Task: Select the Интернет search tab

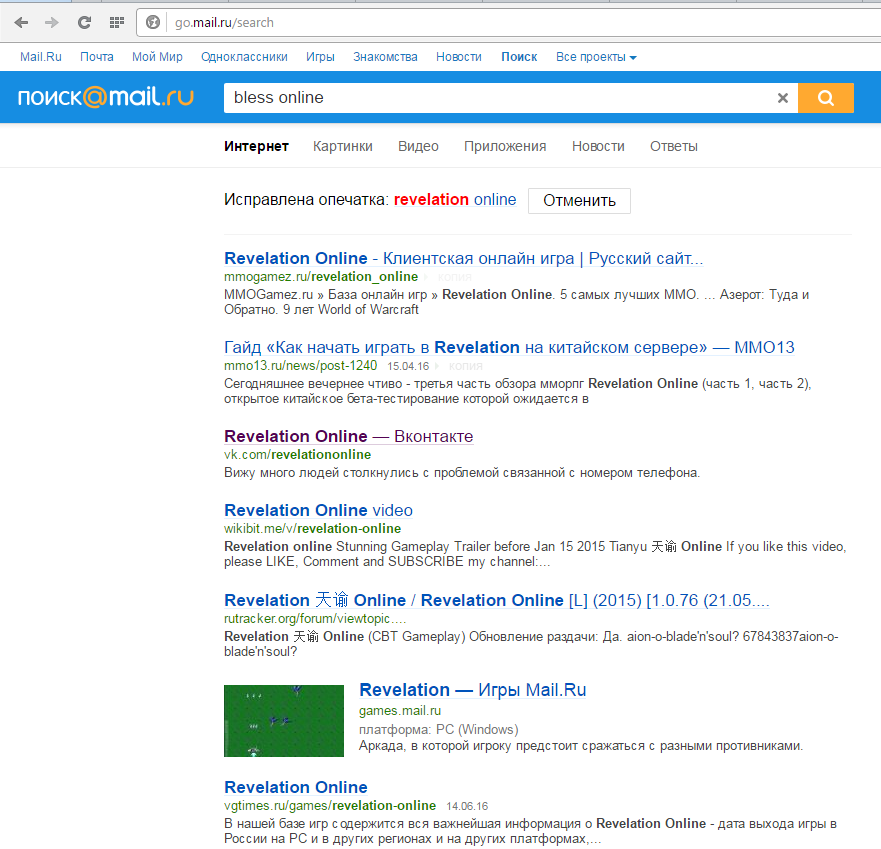Action: 256,146
